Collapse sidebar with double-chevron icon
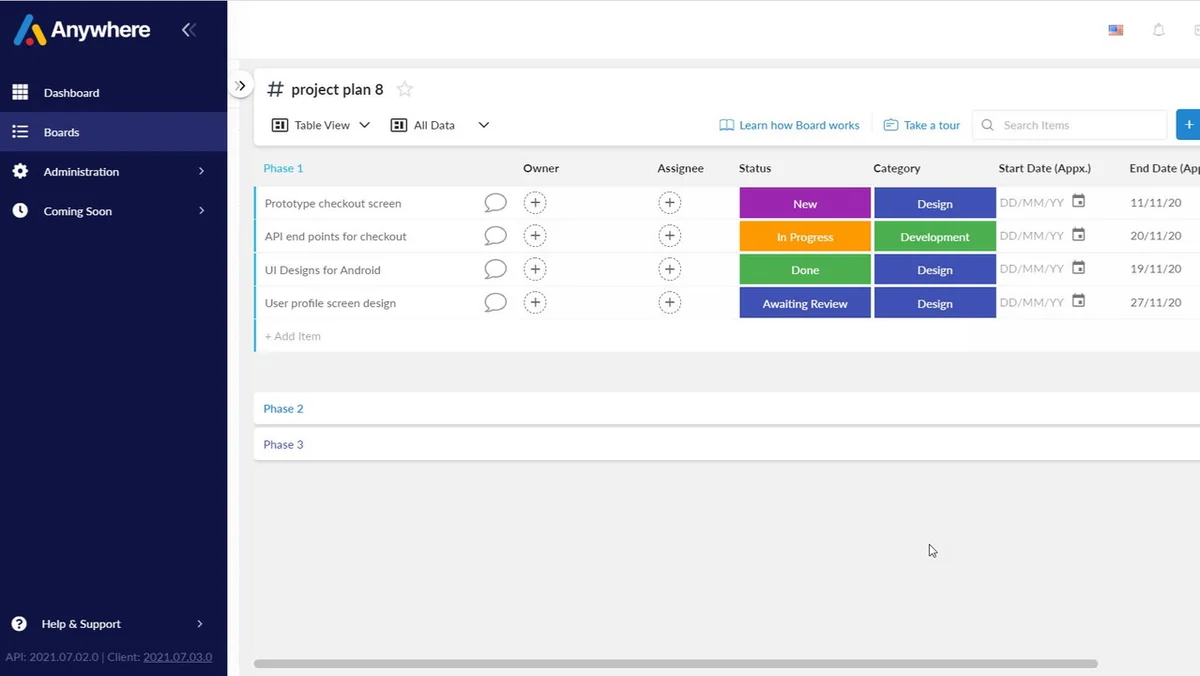The image size is (1200, 676). tap(188, 30)
